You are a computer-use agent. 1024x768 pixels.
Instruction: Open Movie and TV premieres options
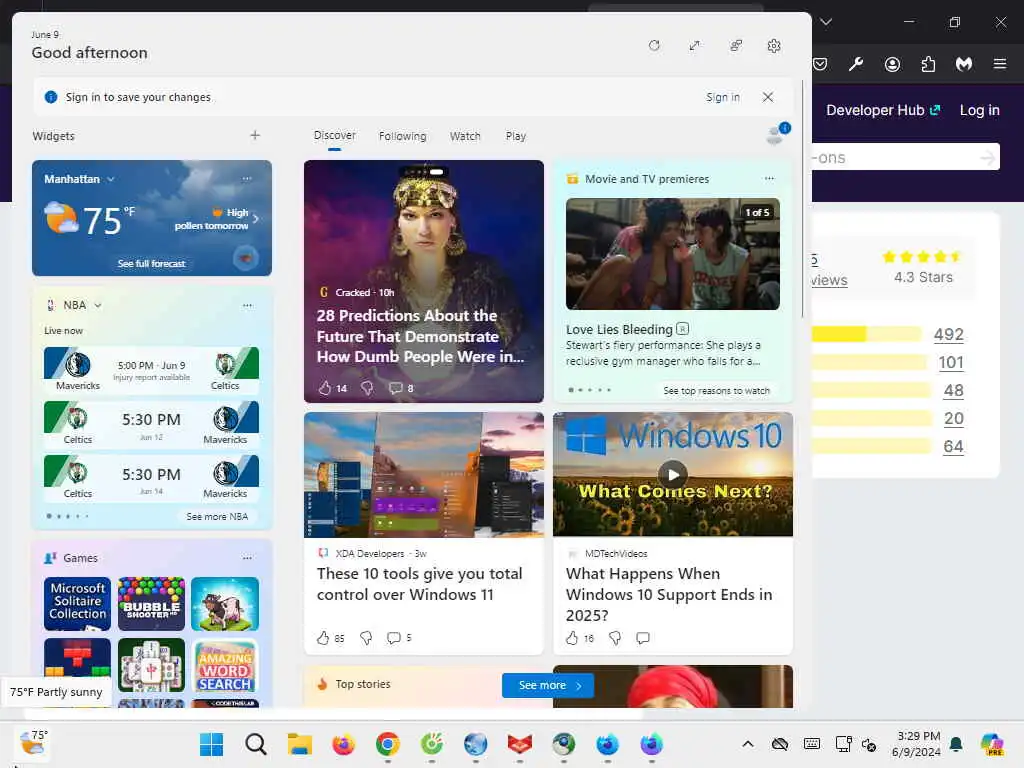pyautogui.click(x=769, y=178)
